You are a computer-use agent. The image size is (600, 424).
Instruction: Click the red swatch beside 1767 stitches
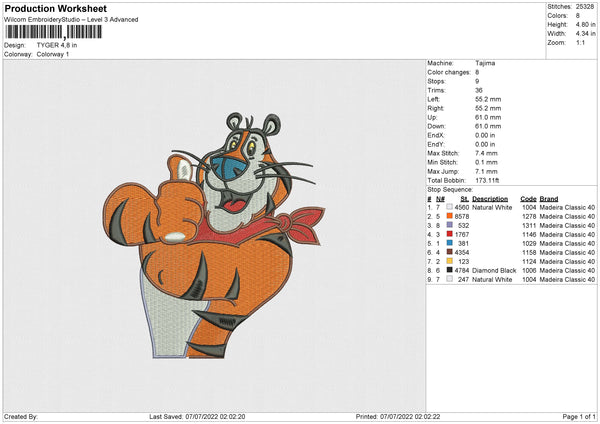[x=450, y=234]
